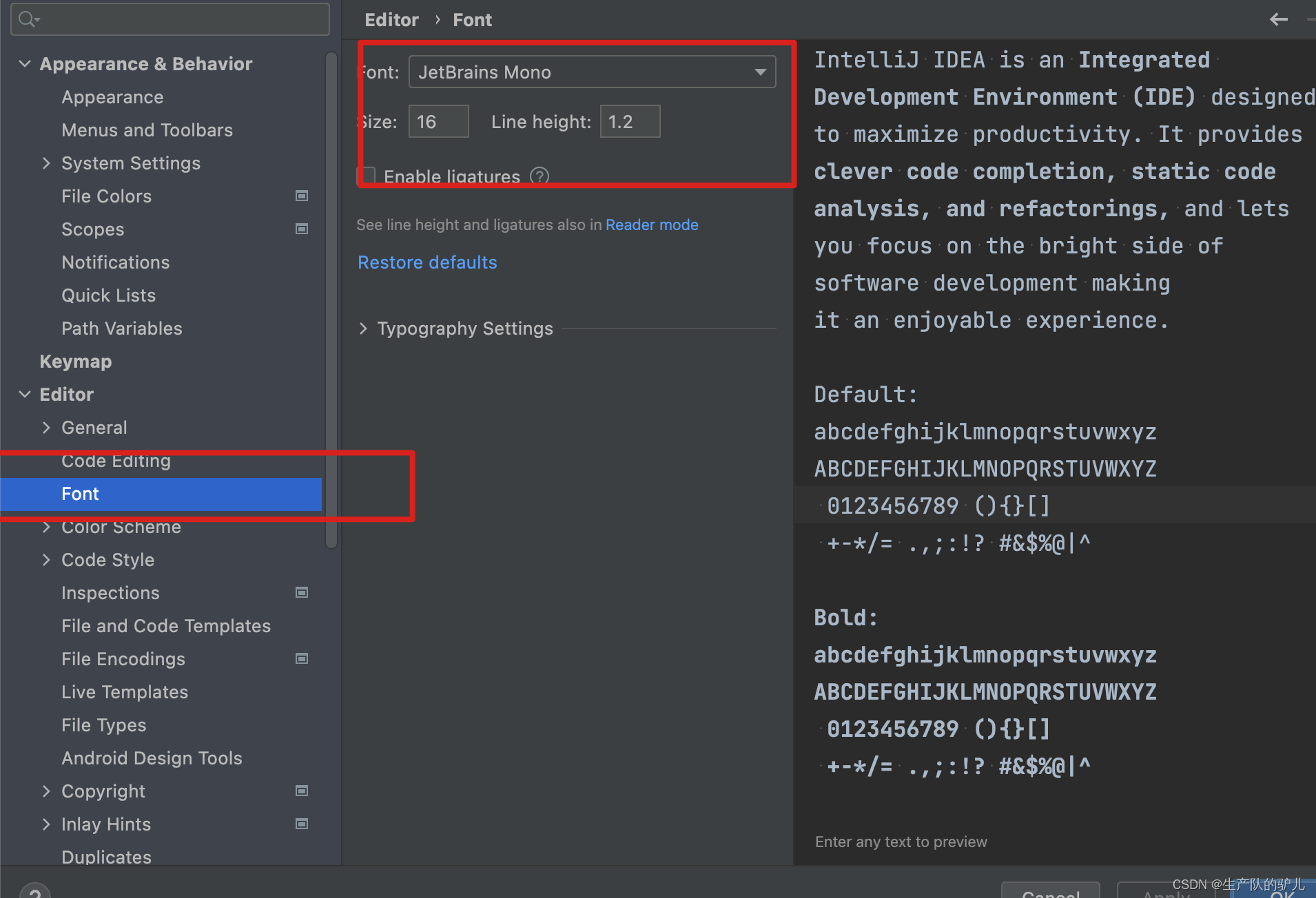Click the project-level icon beside Inlay Hints

[x=302, y=824]
